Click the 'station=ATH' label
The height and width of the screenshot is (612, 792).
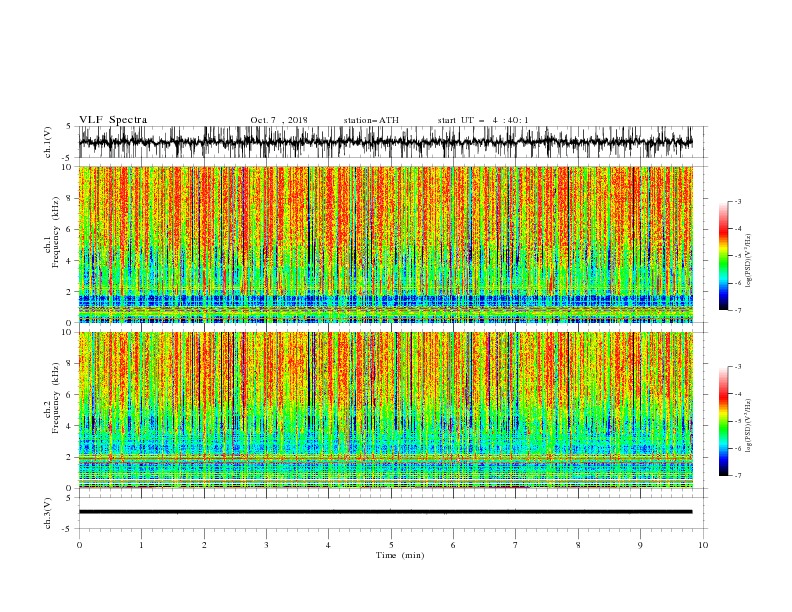pos(371,120)
